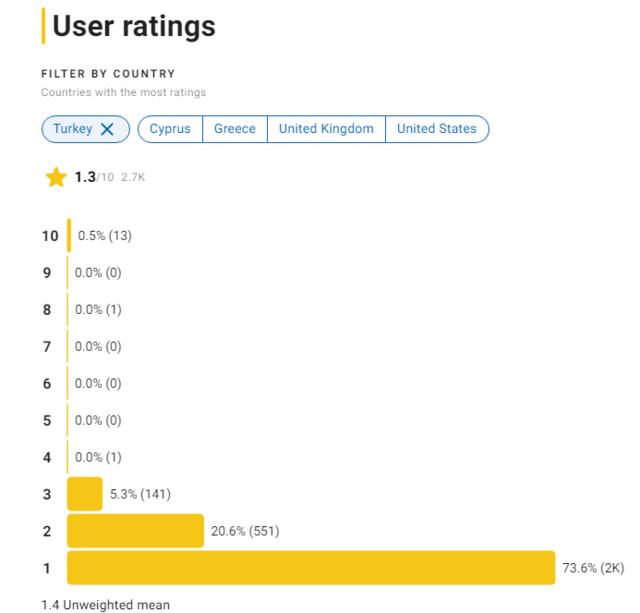The image size is (640, 613).
Task: Click the 1-star rating bar
Action: [311, 568]
